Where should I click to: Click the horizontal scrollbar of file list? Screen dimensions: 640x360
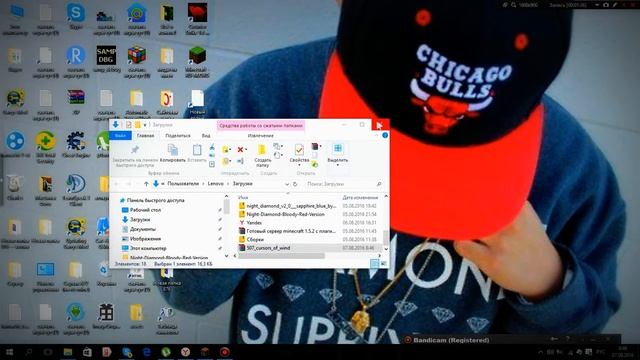point(281,256)
